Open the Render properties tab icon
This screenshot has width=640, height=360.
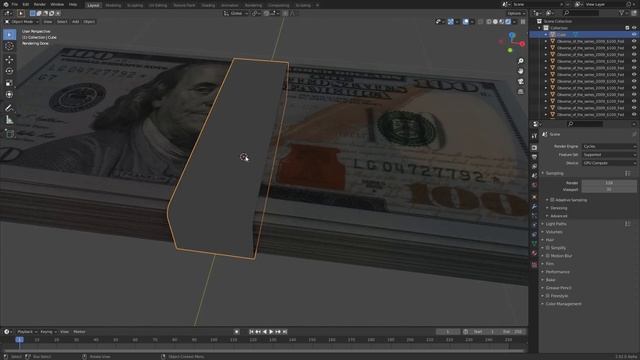pos(534,147)
